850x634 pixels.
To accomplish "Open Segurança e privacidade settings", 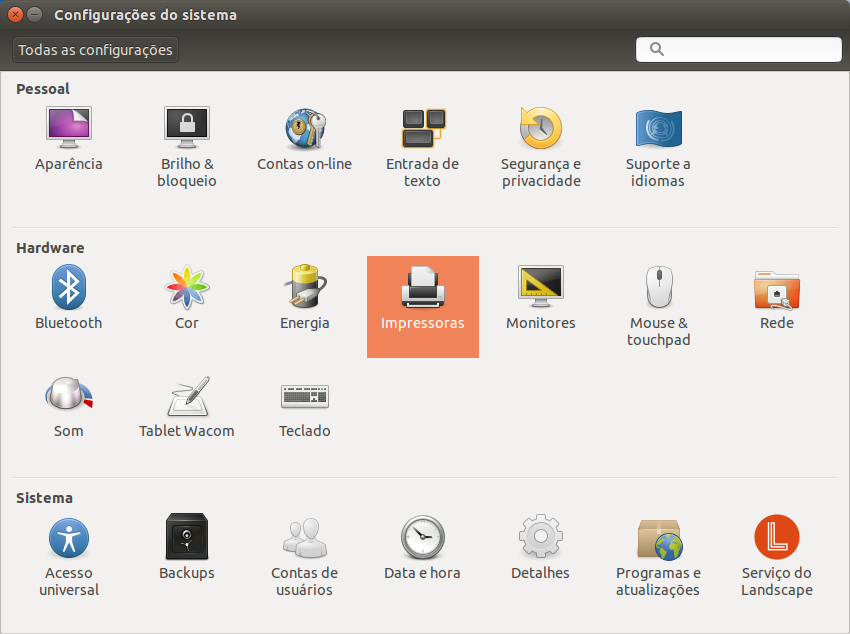I will coord(540,128).
